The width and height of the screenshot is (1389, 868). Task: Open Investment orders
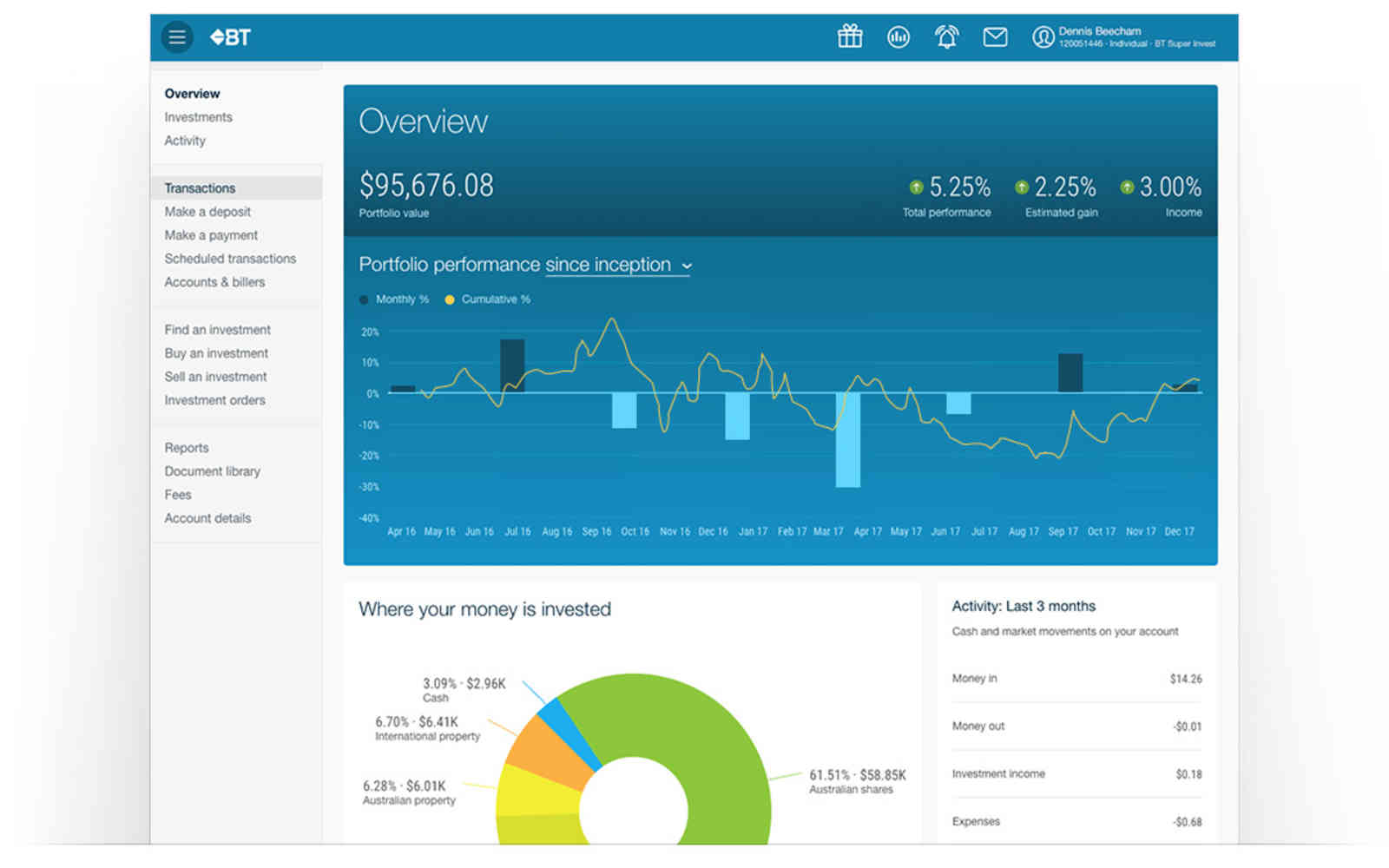tap(214, 400)
